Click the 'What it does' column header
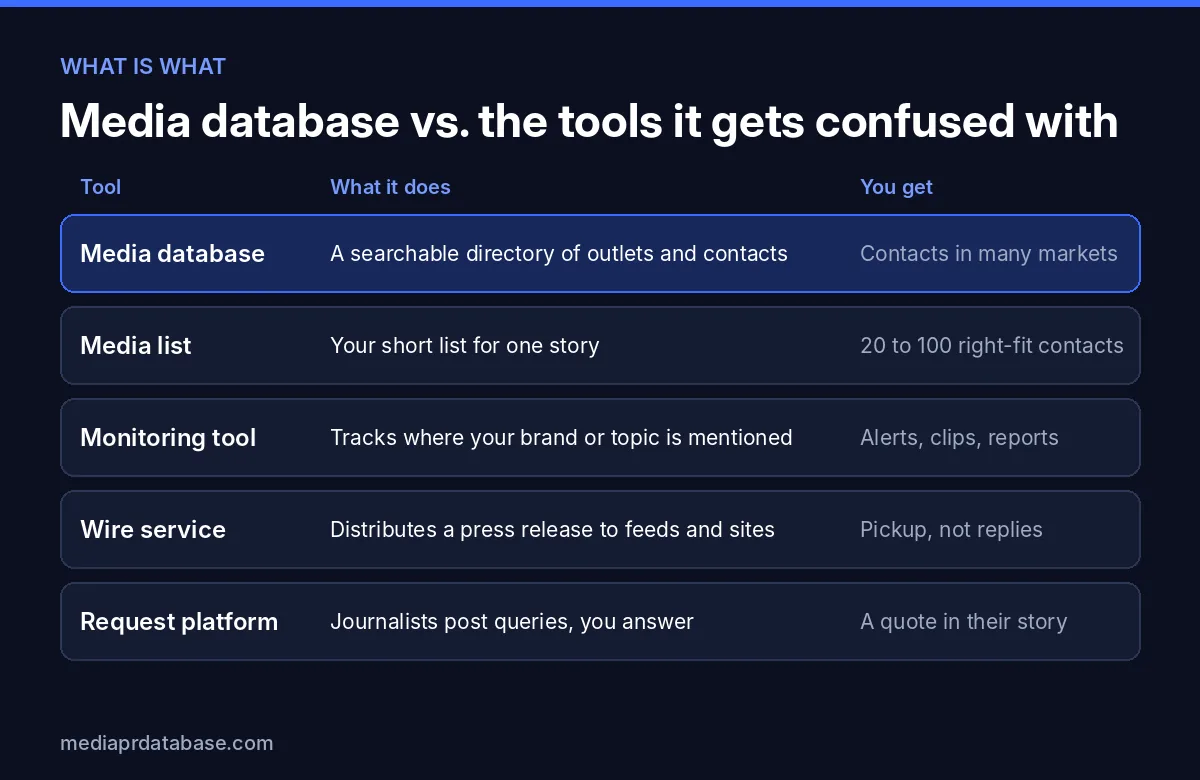 click(x=390, y=187)
